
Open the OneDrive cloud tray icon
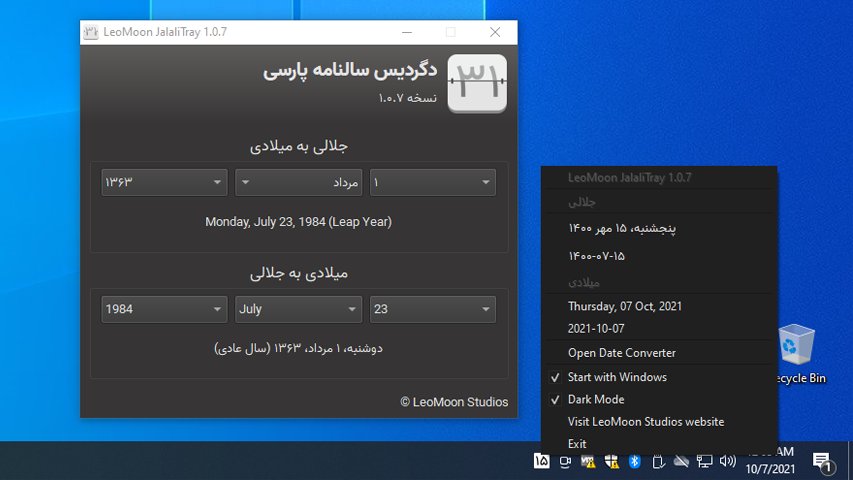681,462
